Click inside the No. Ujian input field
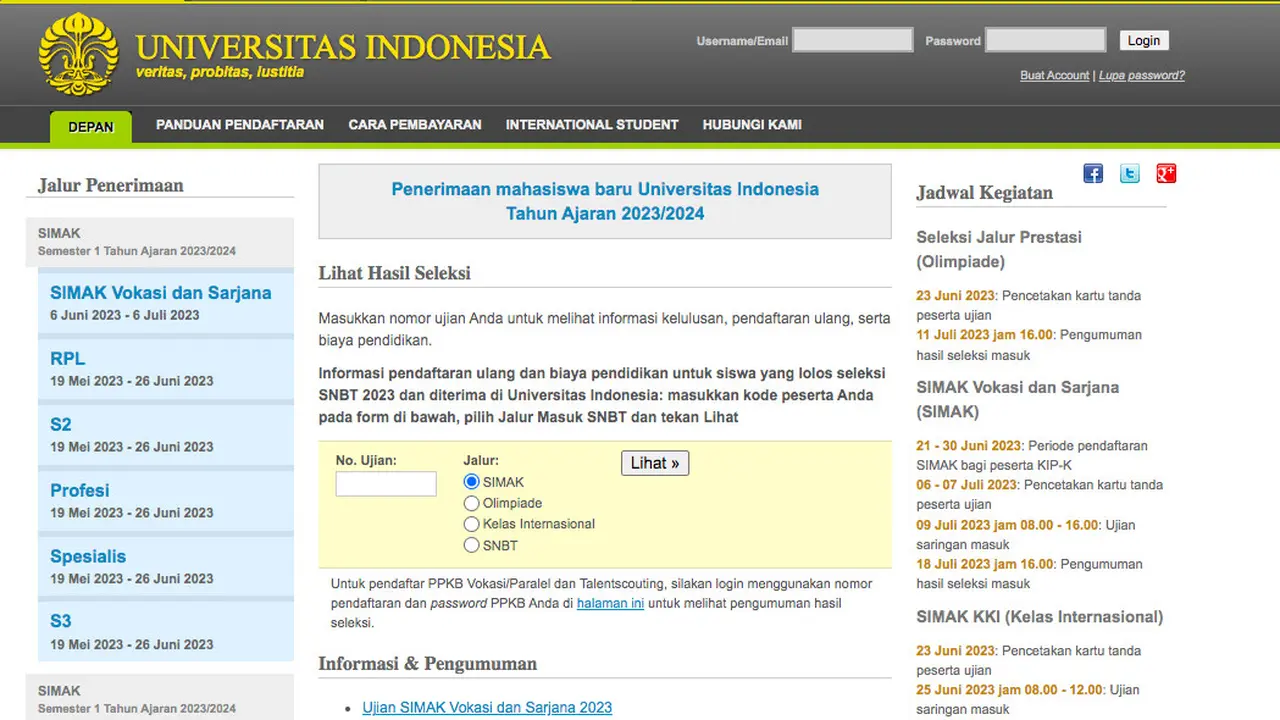 point(385,483)
